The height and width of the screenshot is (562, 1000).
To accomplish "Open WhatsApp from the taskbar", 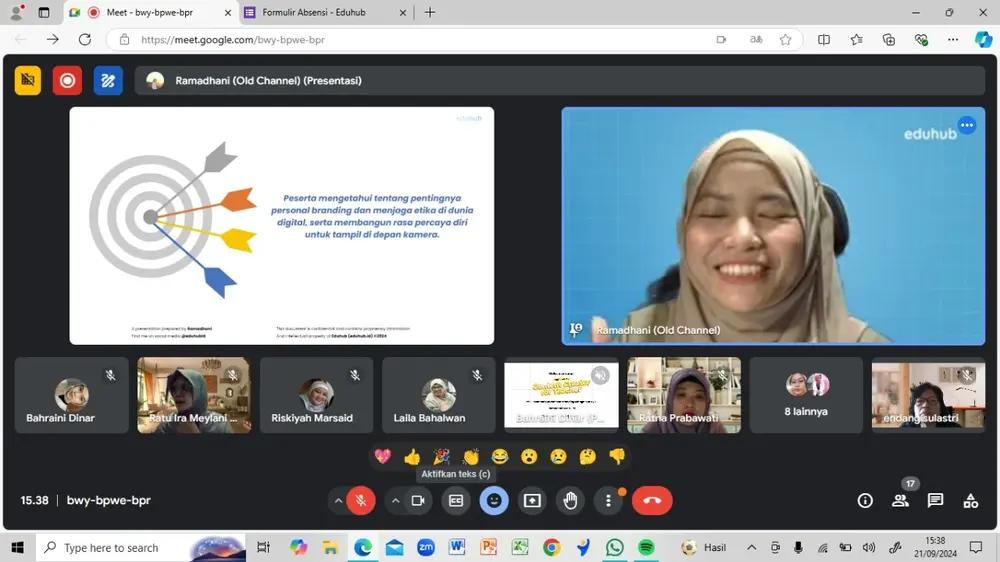I will pos(615,547).
